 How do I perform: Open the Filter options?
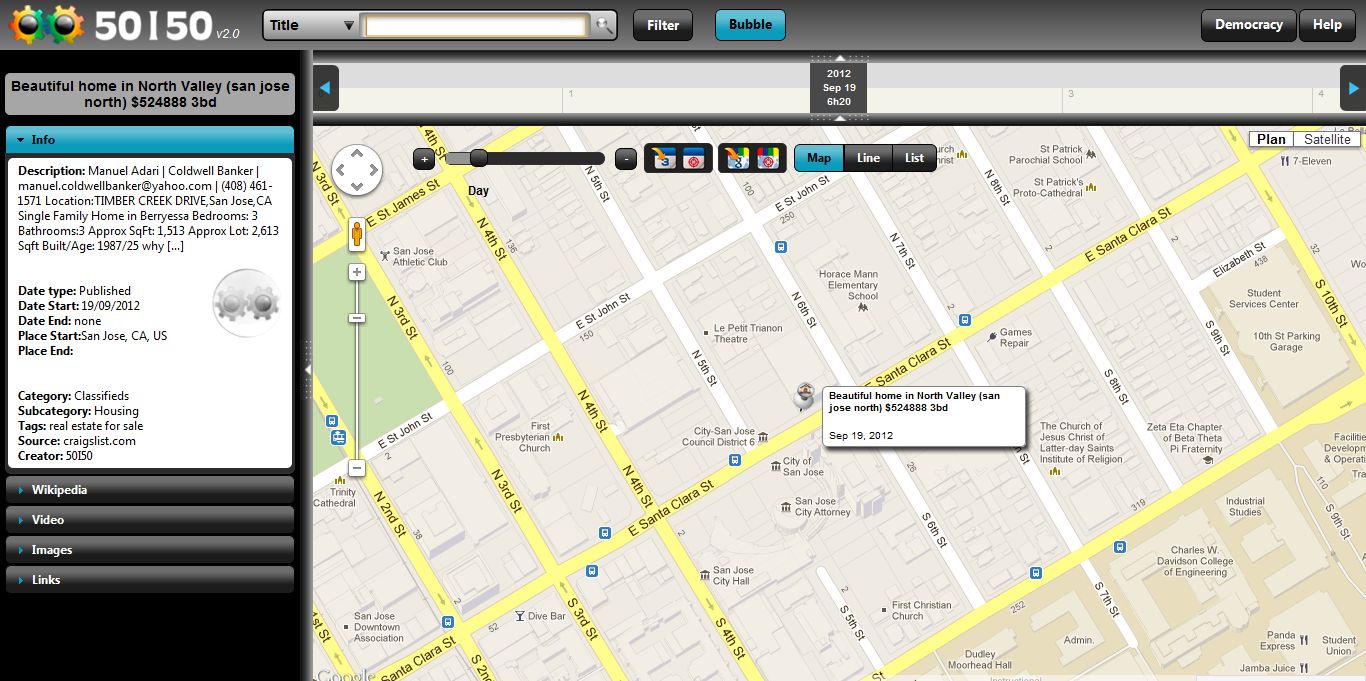[663, 25]
